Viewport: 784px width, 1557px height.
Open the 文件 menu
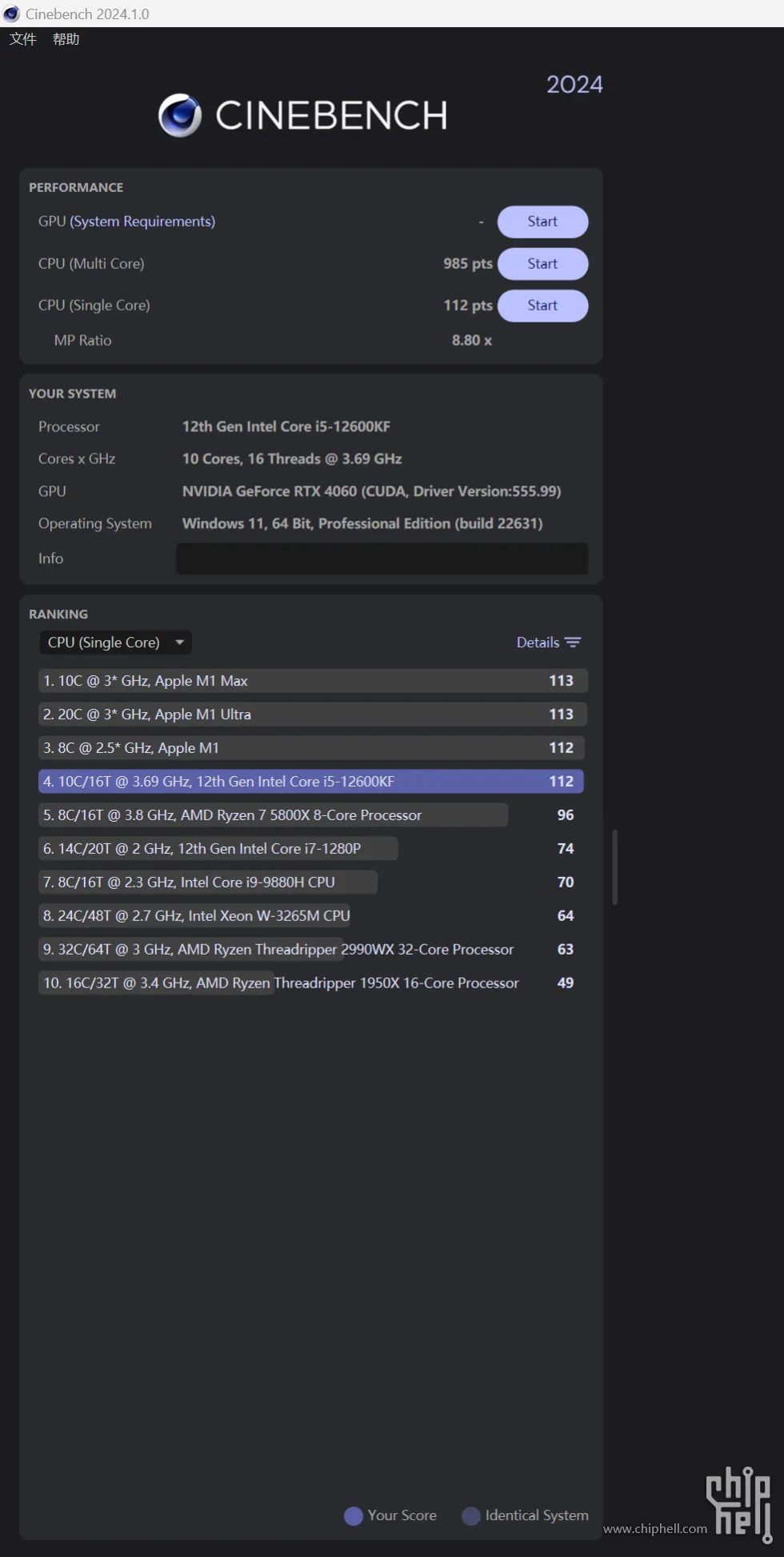(x=22, y=39)
